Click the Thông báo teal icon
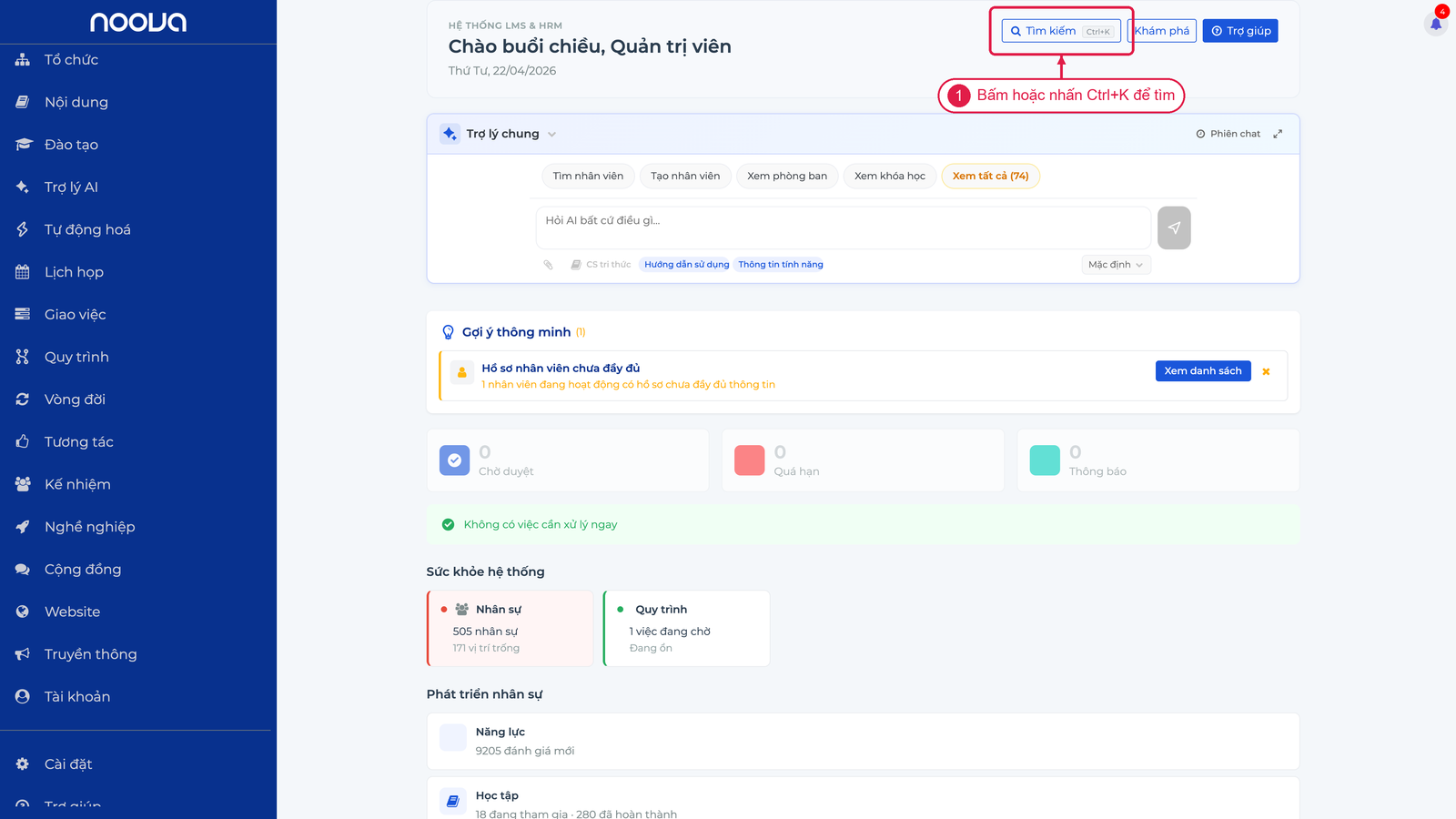 coord(1045,460)
